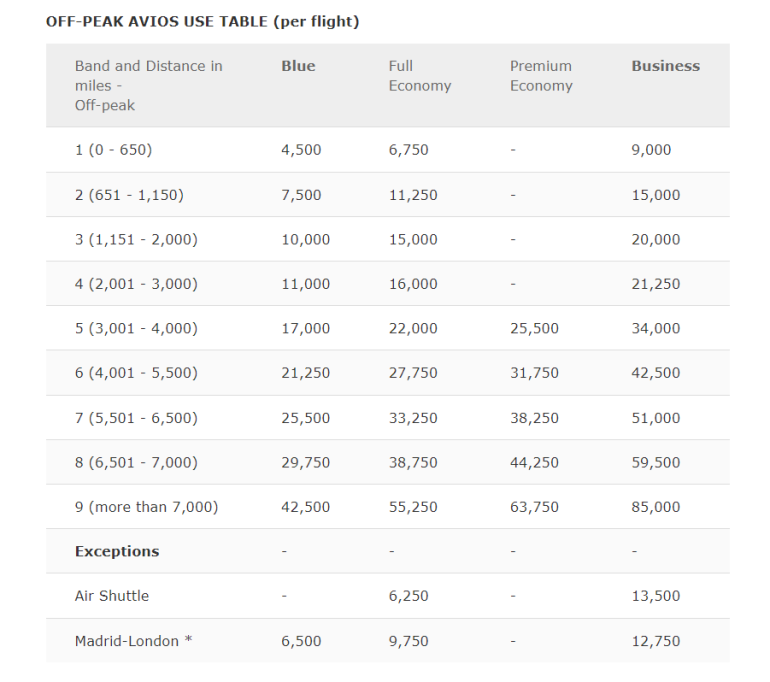Click the 6,500 Blue value for Madrid-London
The width and height of the screenshot is (770, 682).
[x=301, y=641]
